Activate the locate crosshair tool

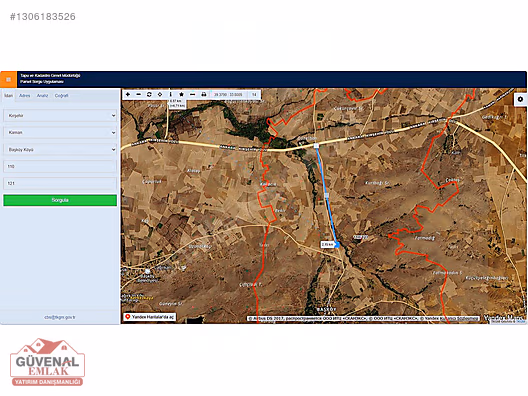tap(160, 95)
